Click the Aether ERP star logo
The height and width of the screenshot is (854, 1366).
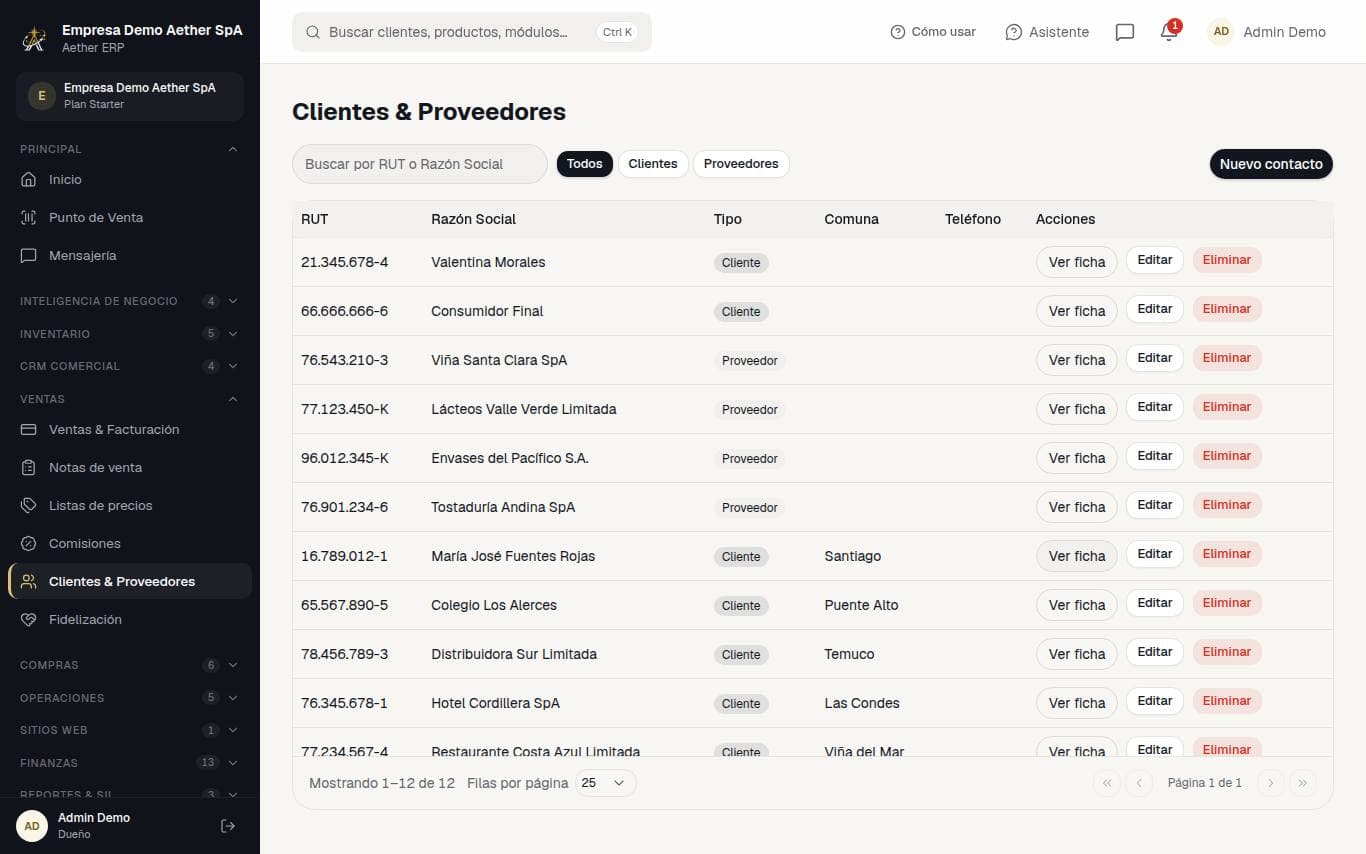[34, 39]
